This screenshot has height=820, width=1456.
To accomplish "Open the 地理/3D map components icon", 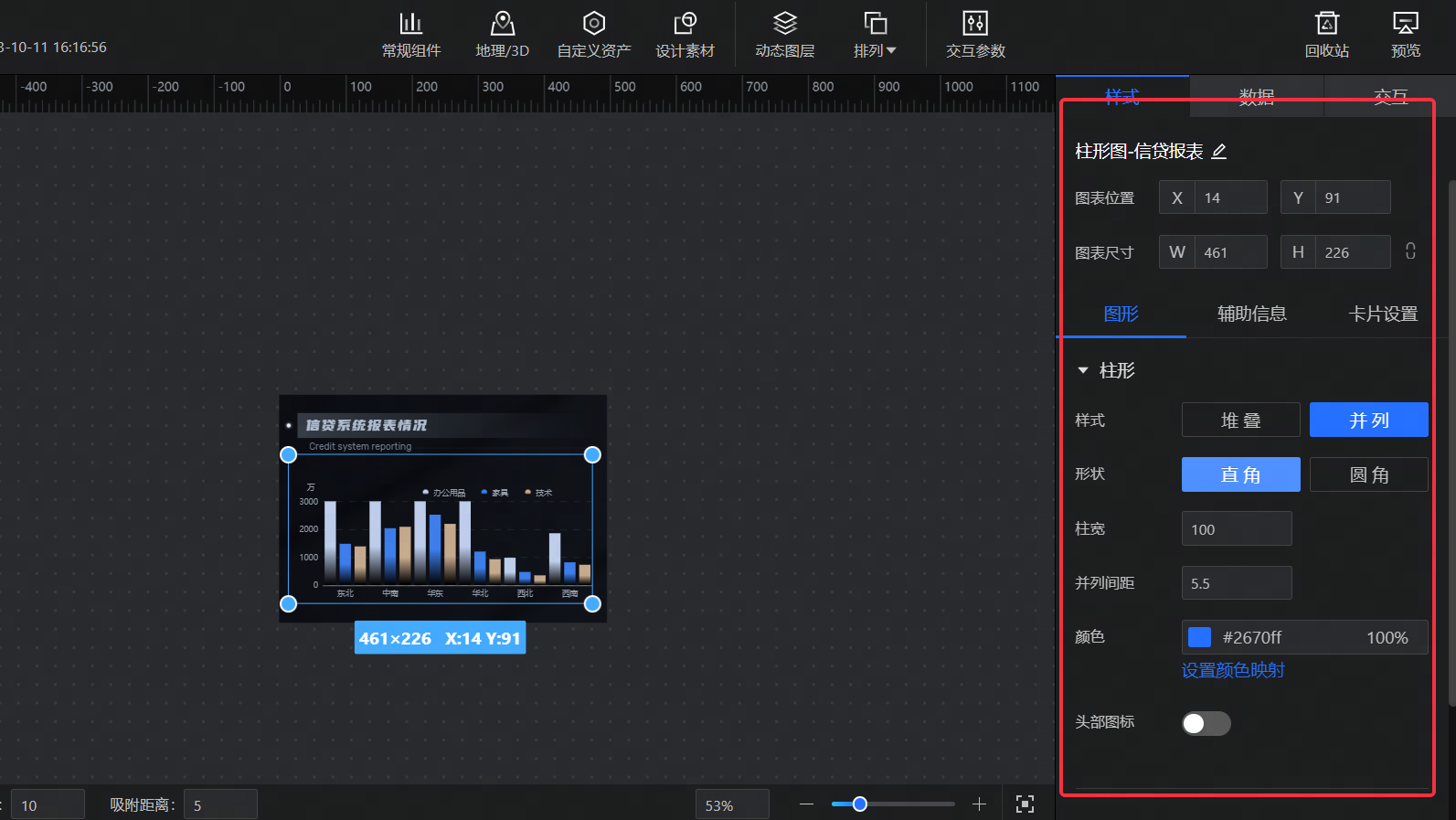I will click(502, 24).
